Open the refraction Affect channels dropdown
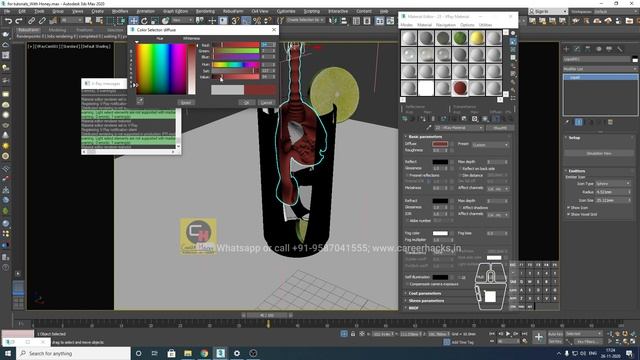This screenshot has width=640, height=360. 498,215
